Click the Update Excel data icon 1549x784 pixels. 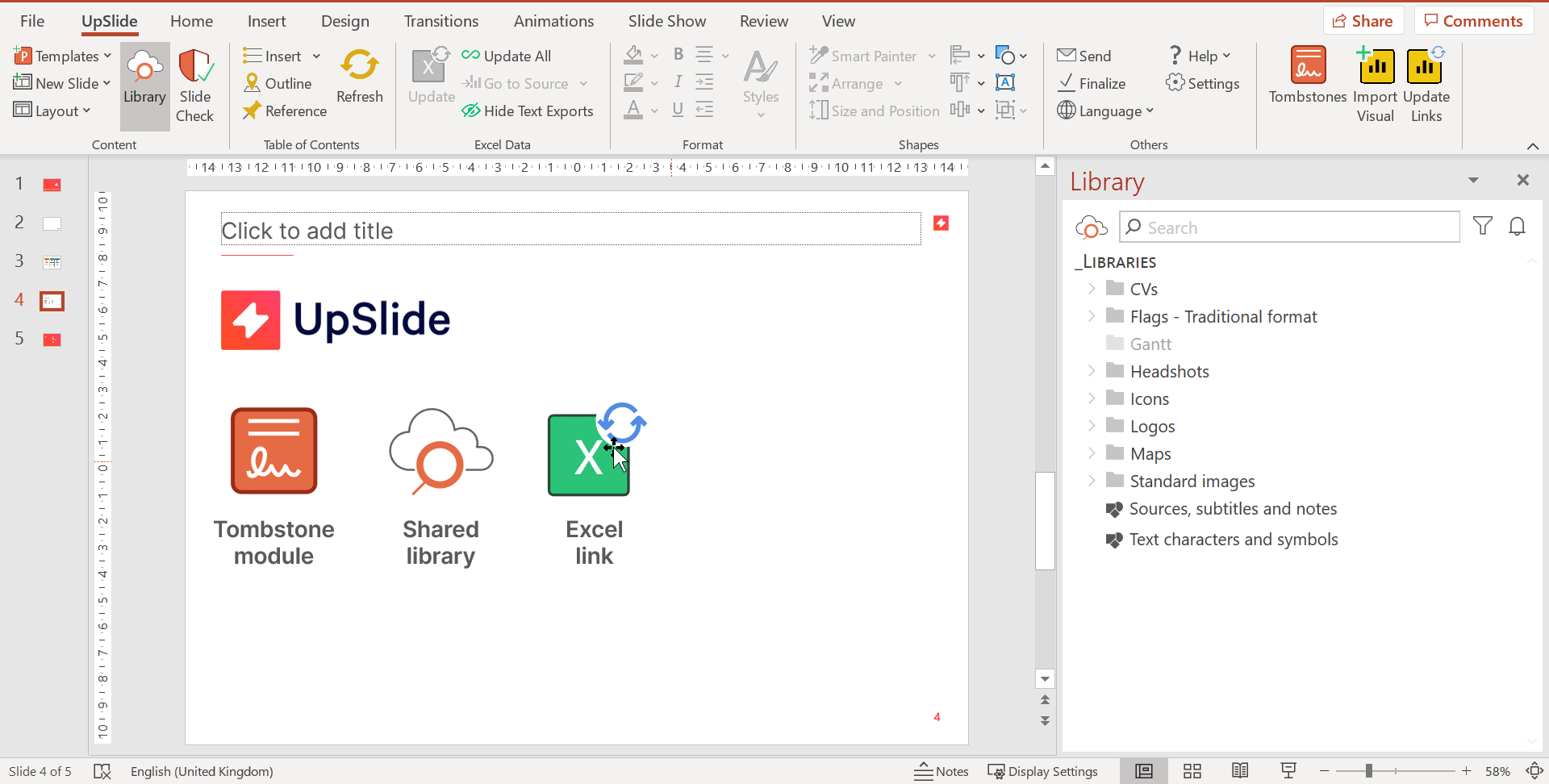coord(431,66)
